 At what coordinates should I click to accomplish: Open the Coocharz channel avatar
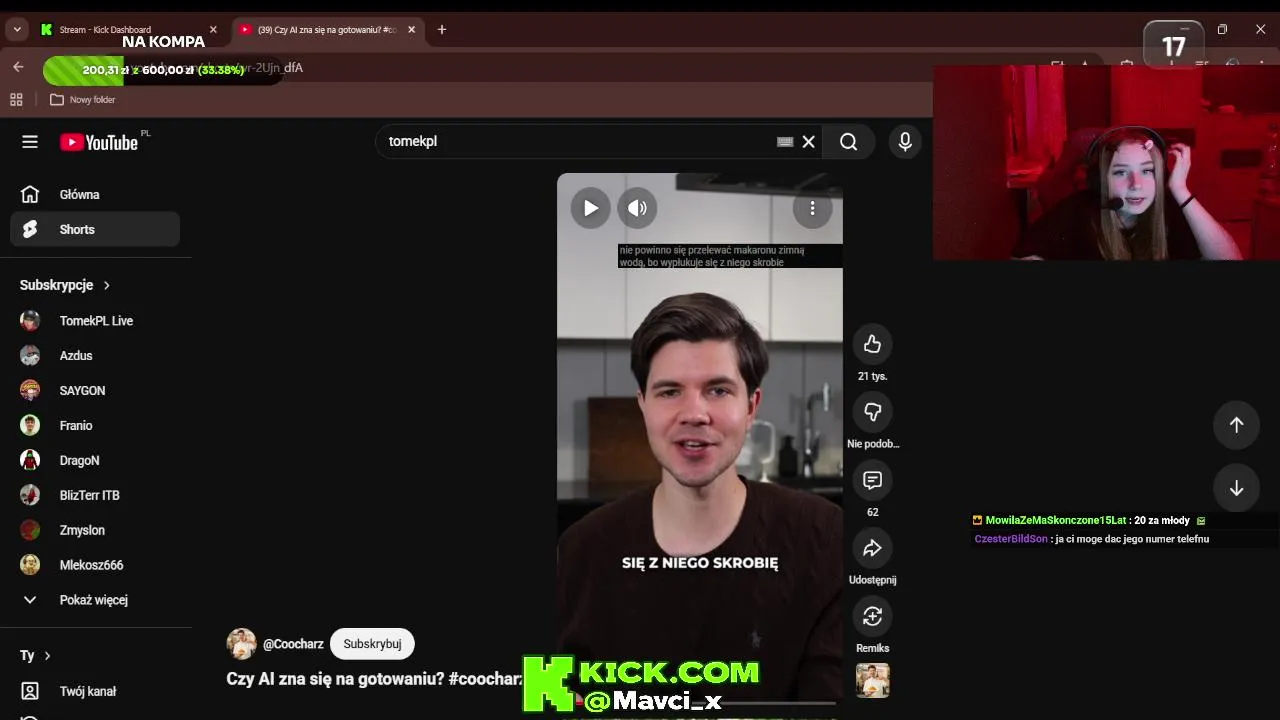242,644
